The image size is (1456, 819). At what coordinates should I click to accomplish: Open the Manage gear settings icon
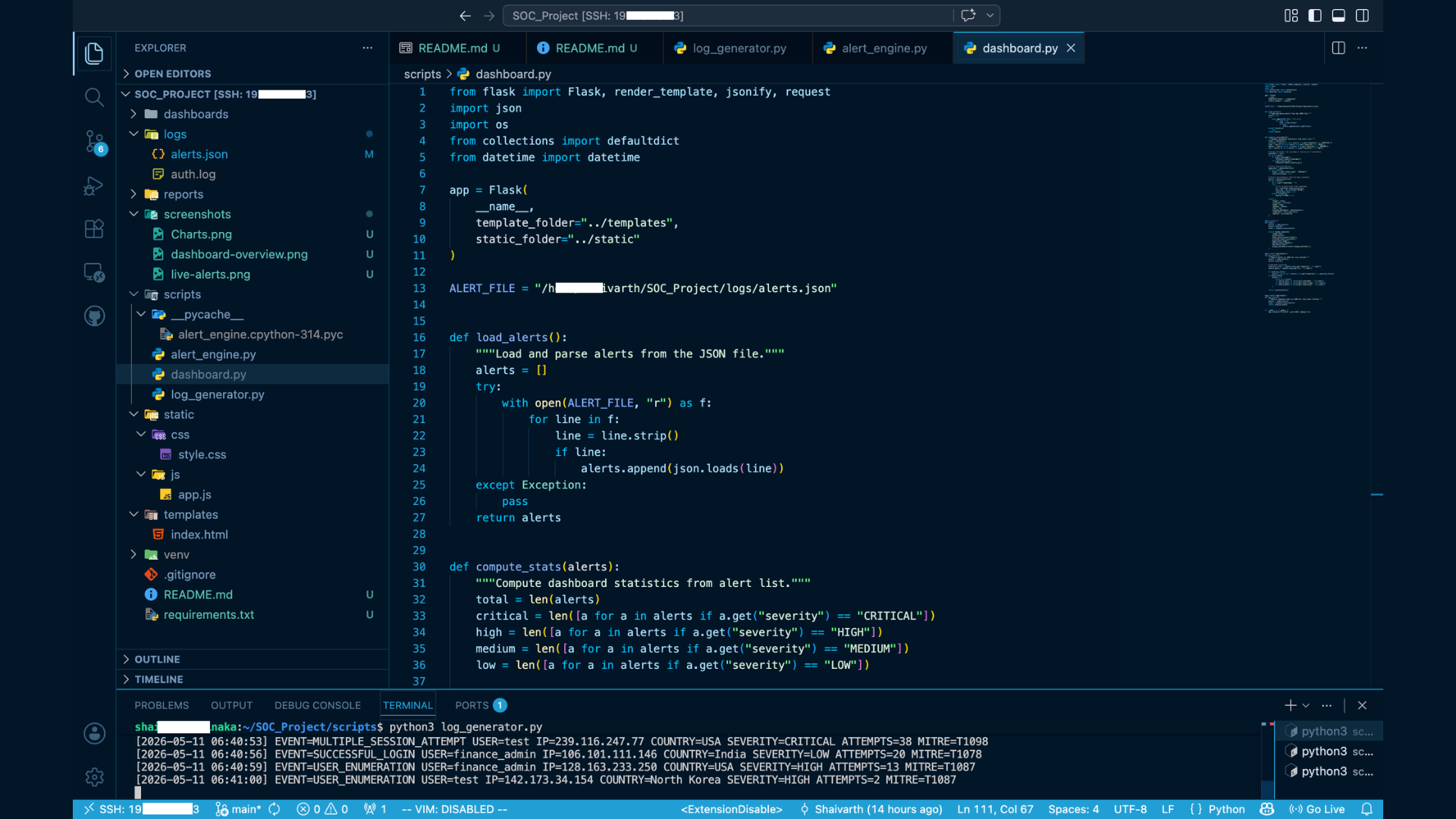point(94,777)
